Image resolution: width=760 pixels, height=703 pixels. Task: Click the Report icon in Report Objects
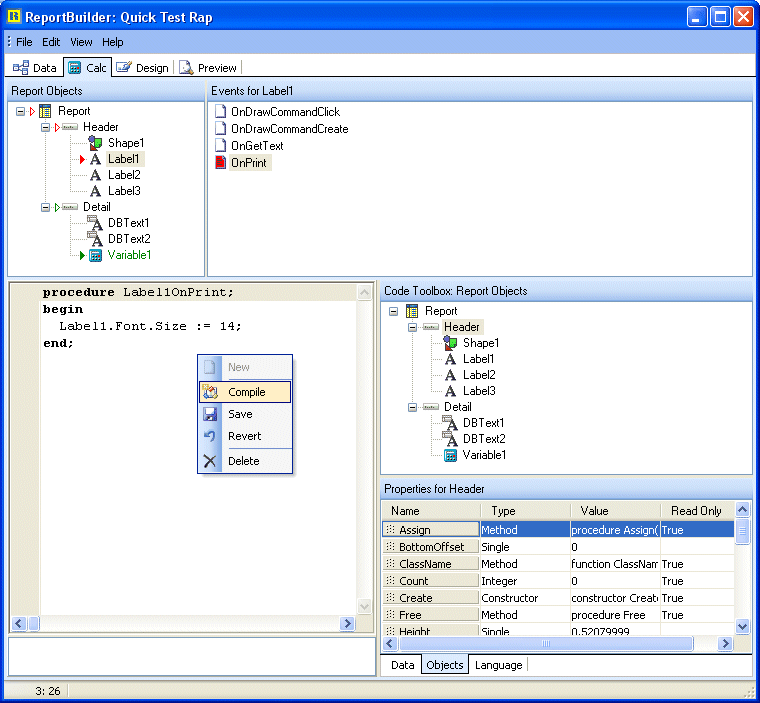45,112
